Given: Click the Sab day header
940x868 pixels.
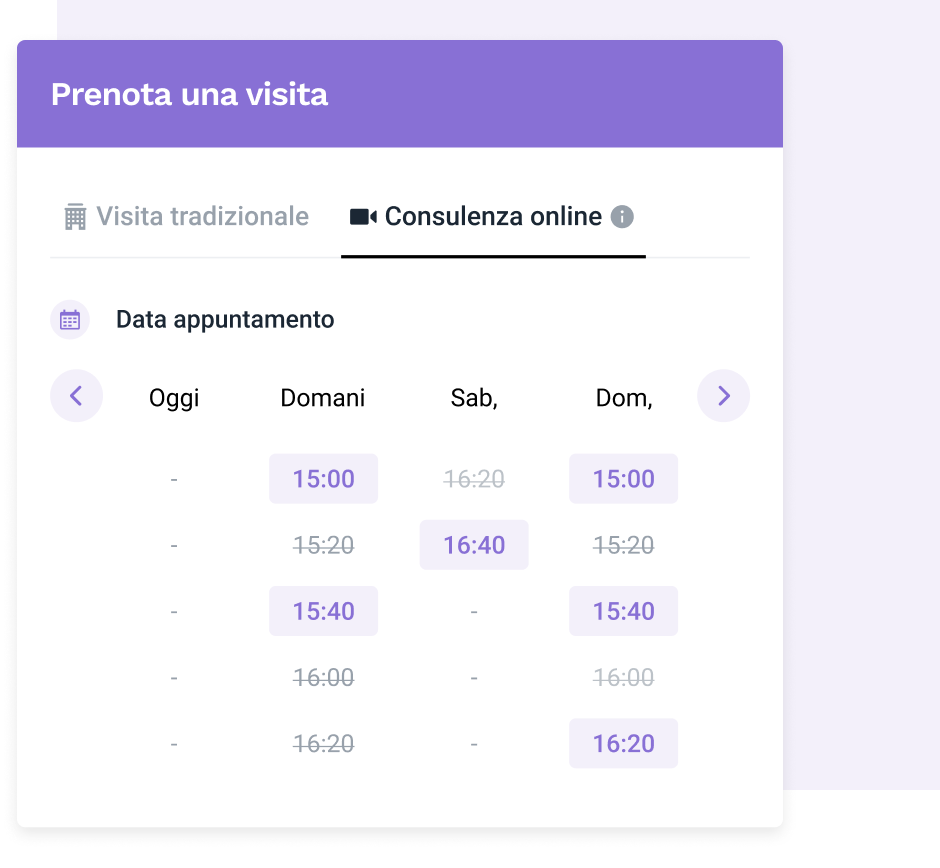Looking at the screenshot, I should tap(474, 398).
